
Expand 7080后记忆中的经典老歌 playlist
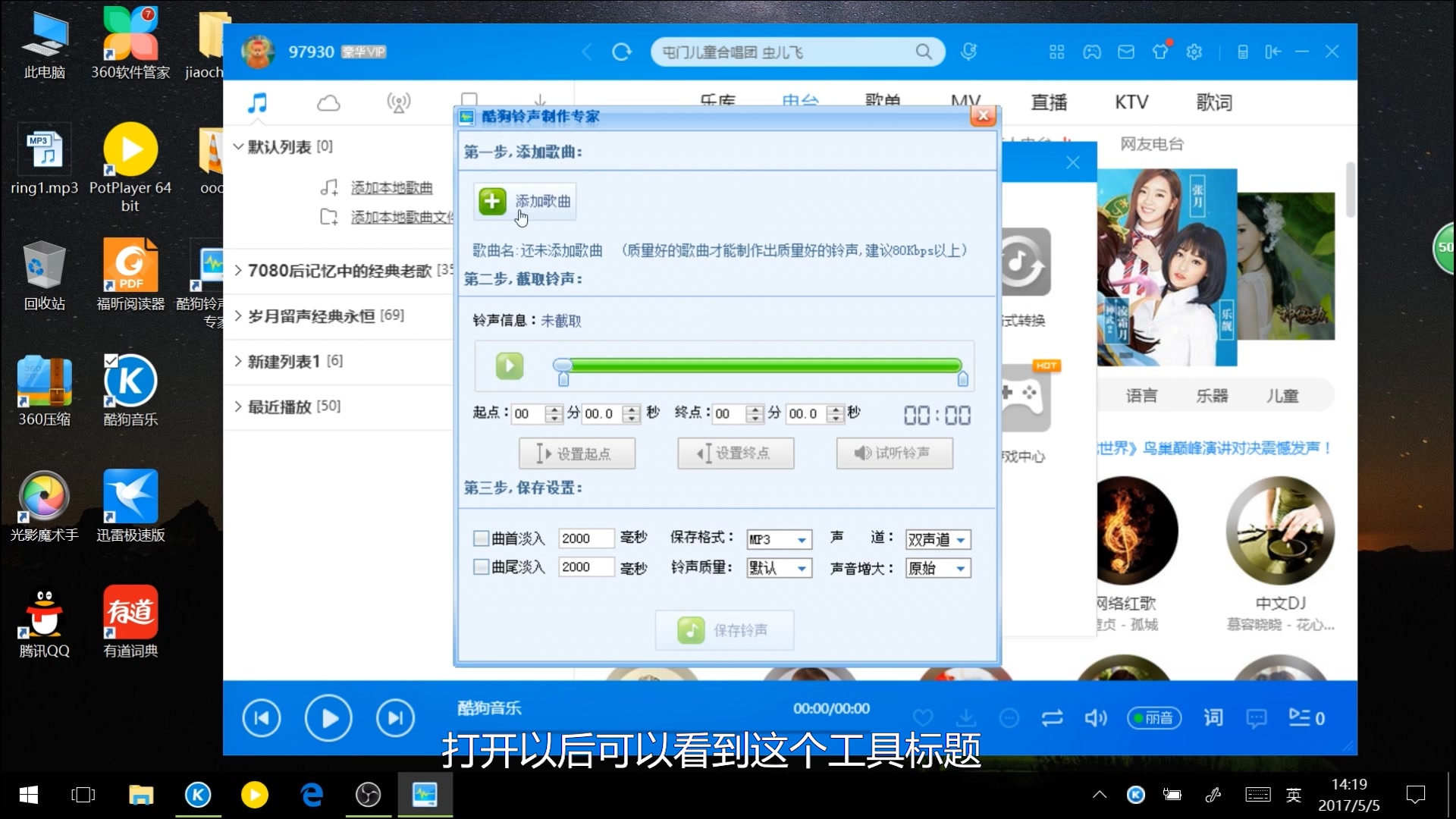point(238,271)
